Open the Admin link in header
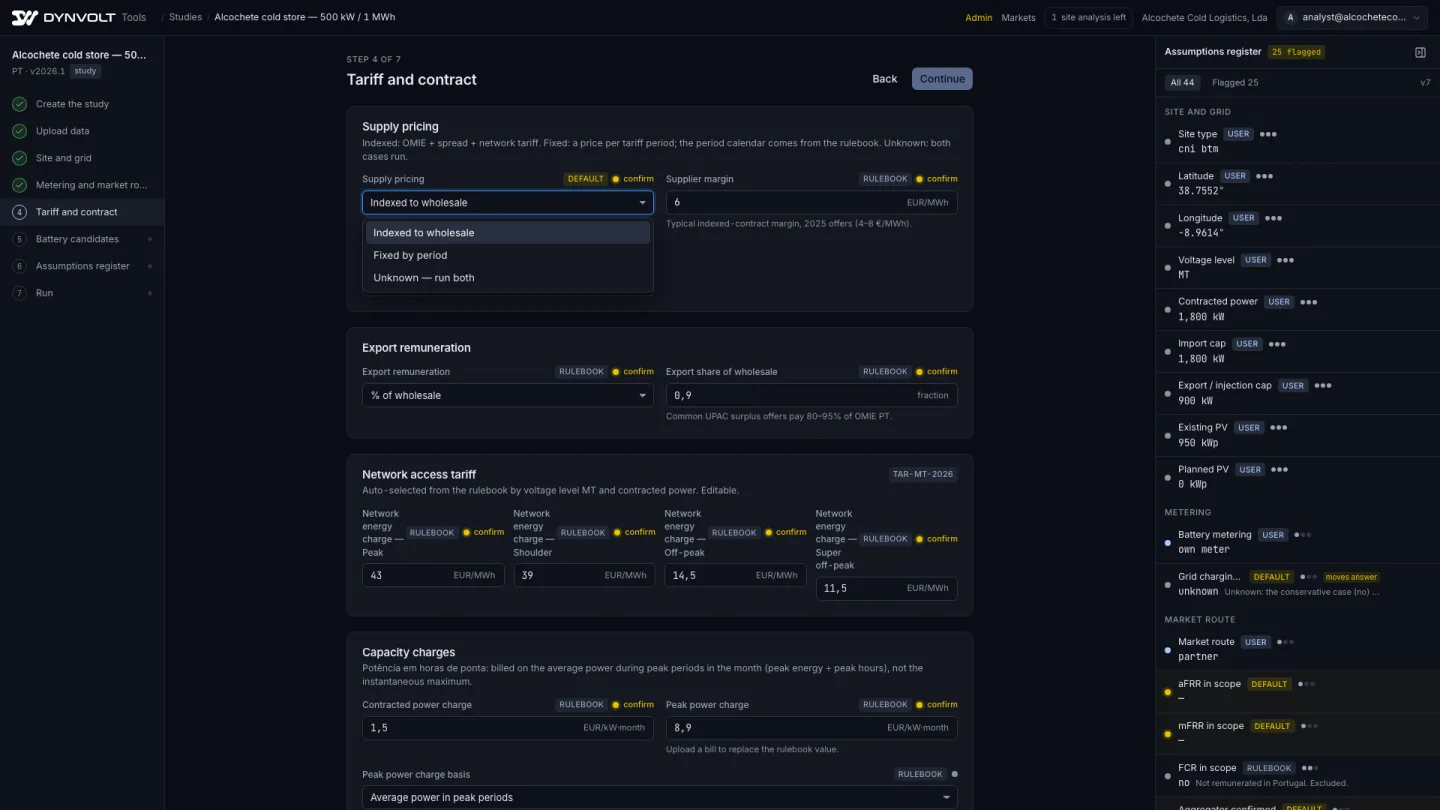1440x810 pixels. pos(979,18)
